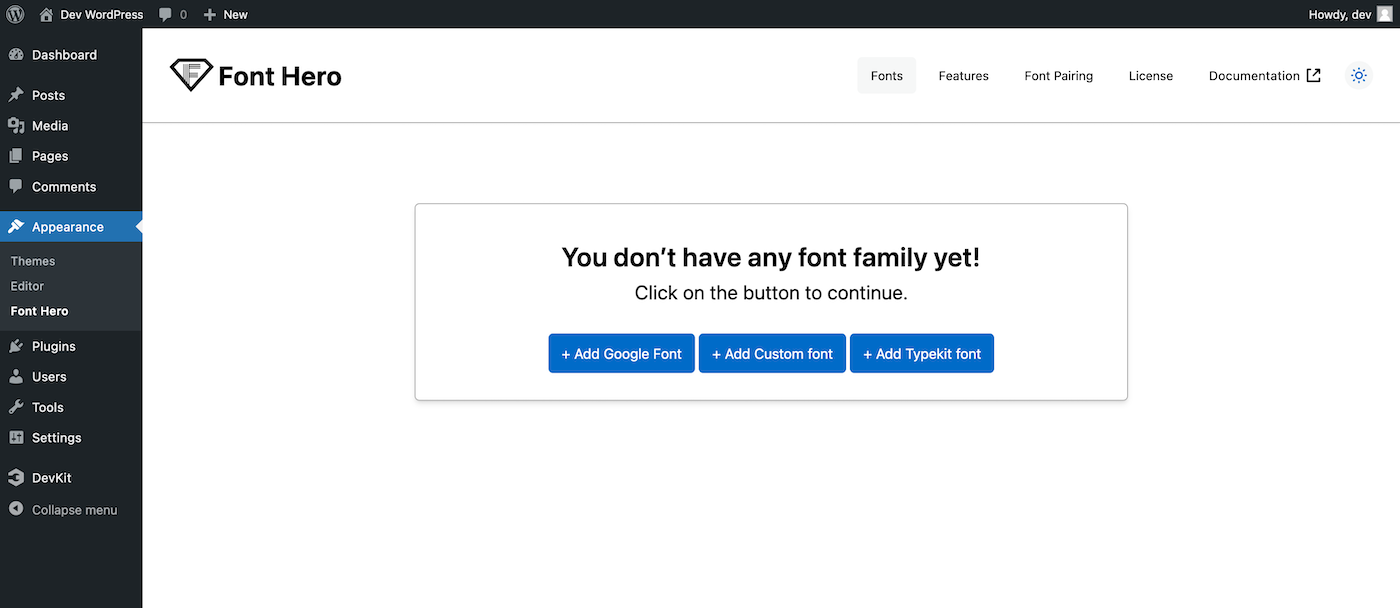Click the Dashboard gauge icon
Viewport: 1400px width, 608px height.
(x=16, y=55)
